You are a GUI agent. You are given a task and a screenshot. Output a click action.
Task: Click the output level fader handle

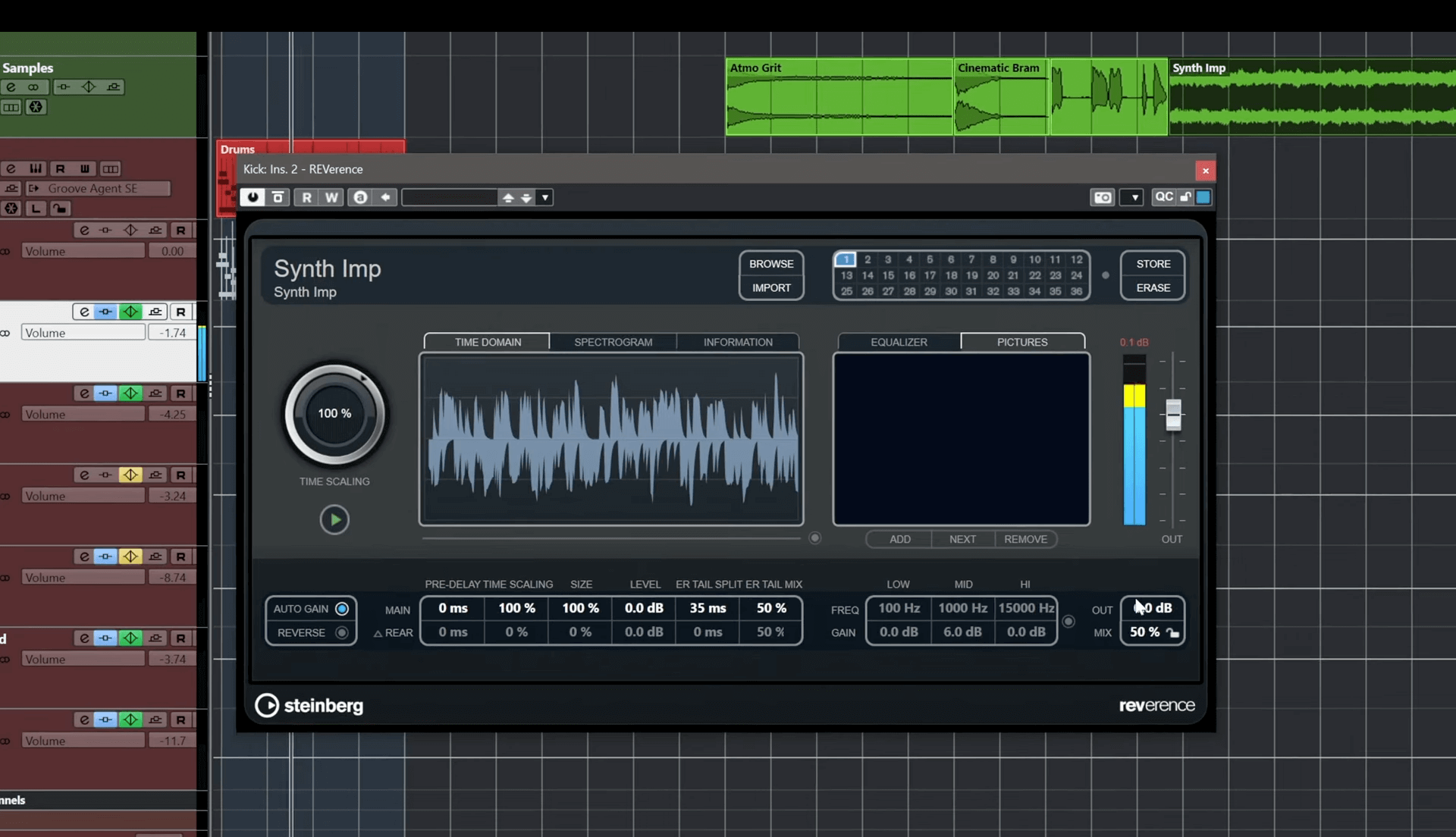tap(1173, 414)
